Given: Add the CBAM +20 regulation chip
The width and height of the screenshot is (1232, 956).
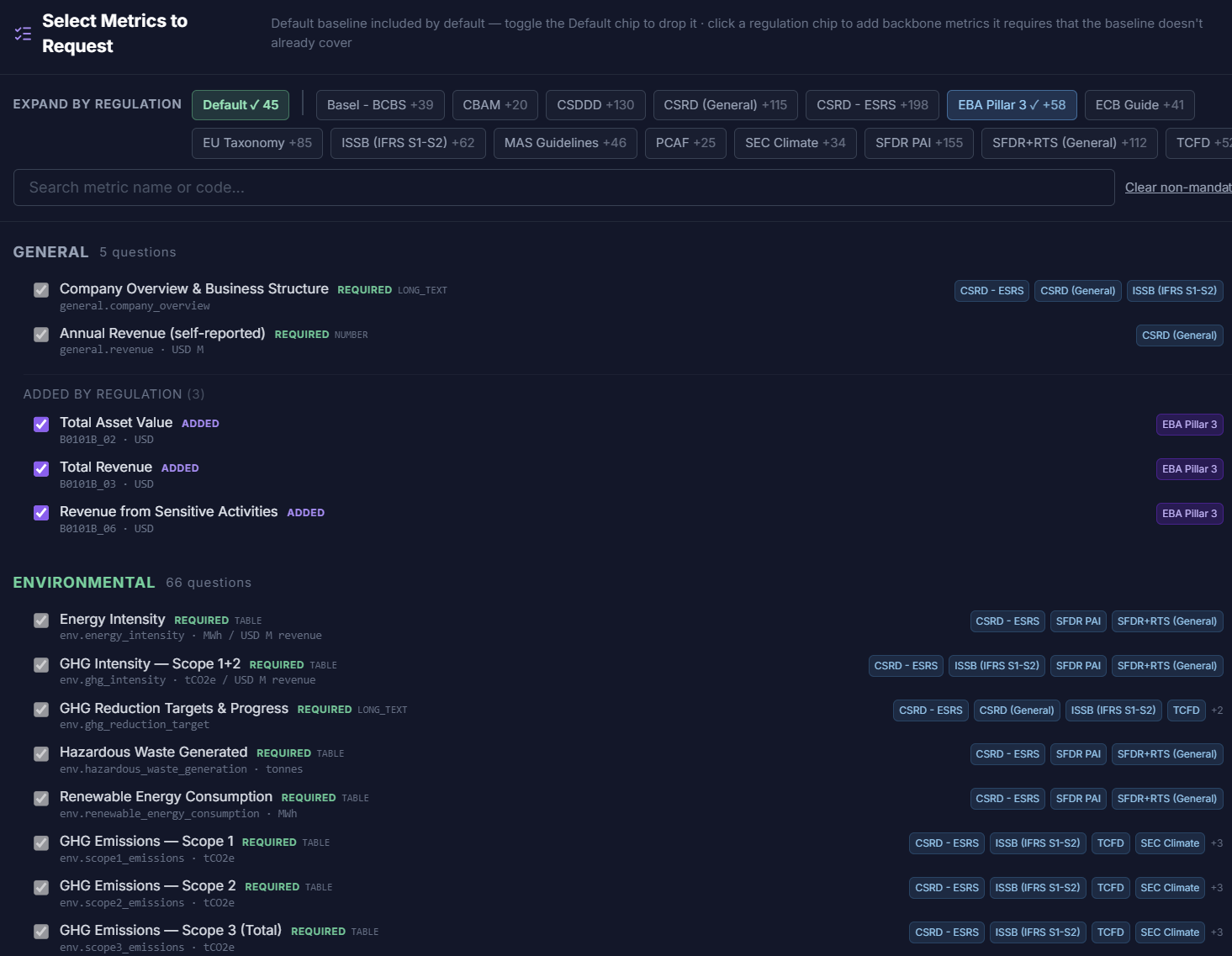Looking at the screenshot, I should (x=495, y=105).
